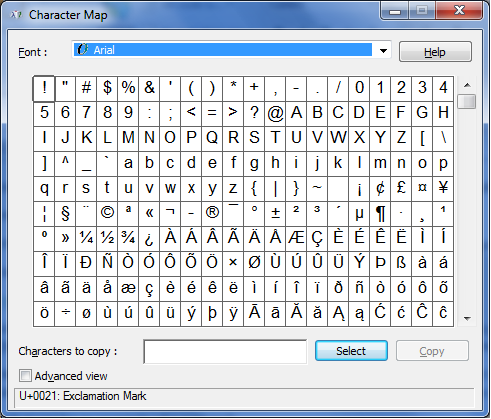Image resolution: width=491 pixels, height=419 pixels.
Task: Select the capital Å ring character
Action: click(x=275, y=239)
